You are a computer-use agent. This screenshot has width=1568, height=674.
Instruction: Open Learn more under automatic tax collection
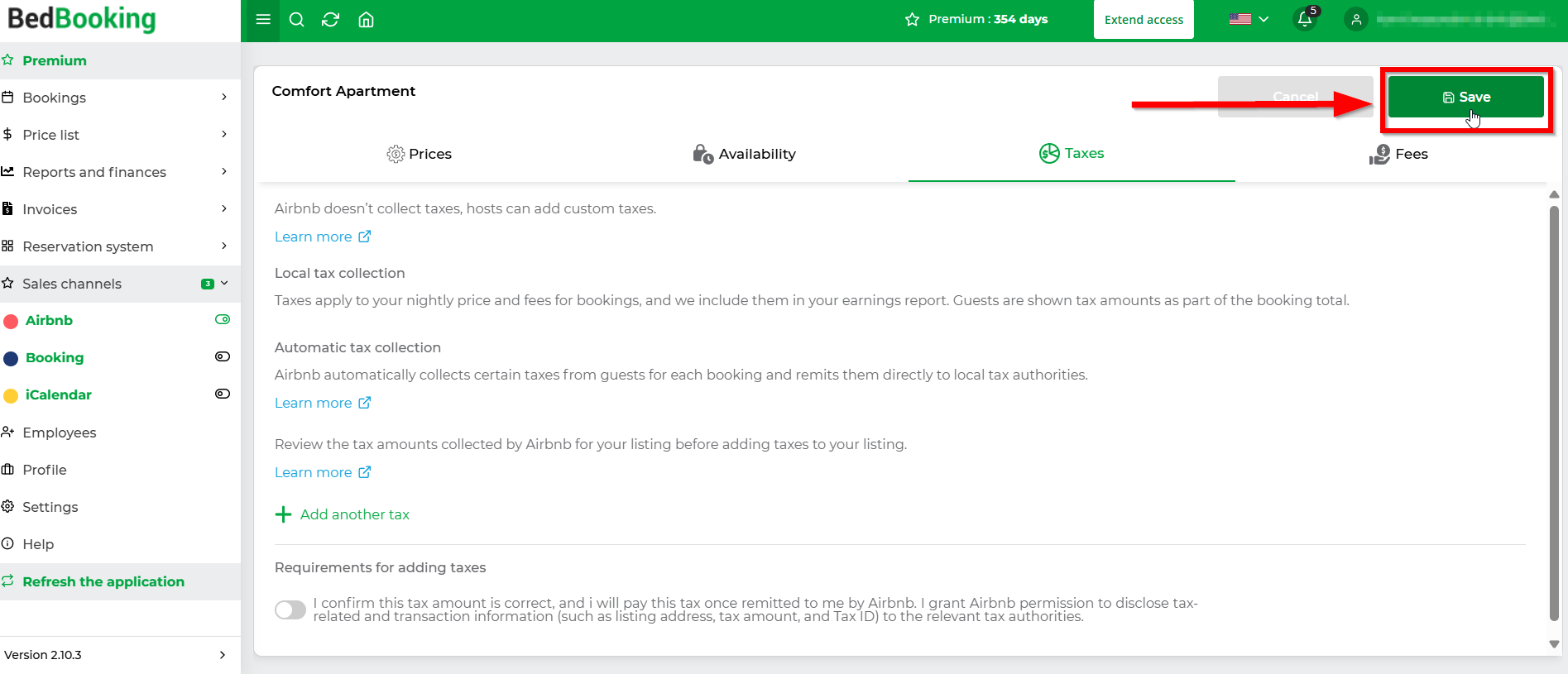coord(313,403)
